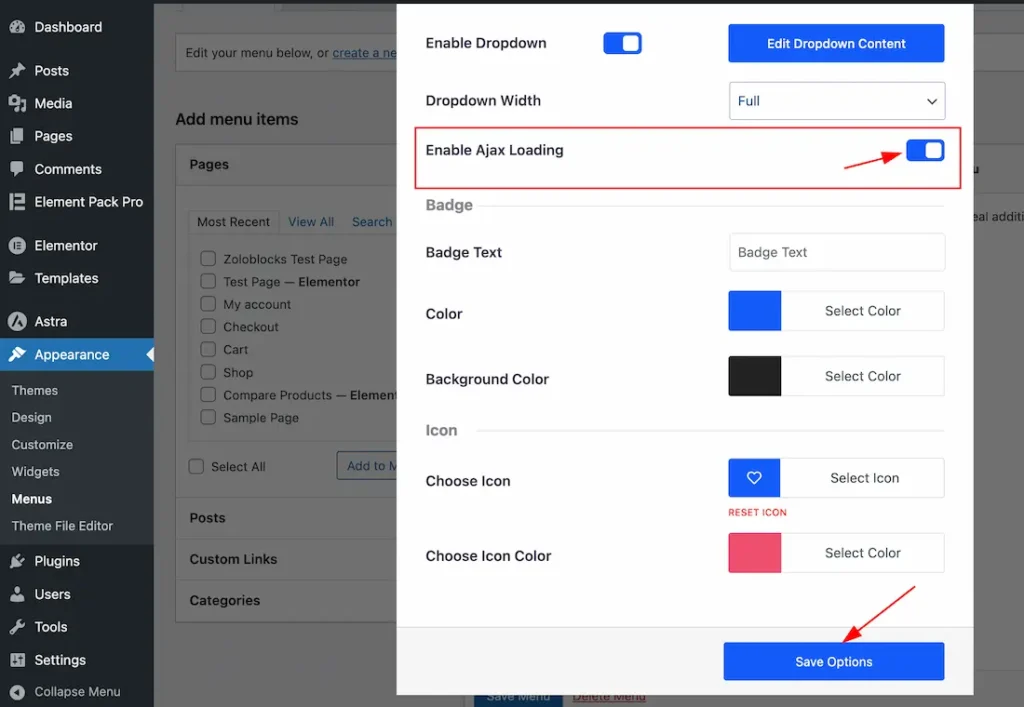The height and width of the screenshot is (707, 1024).
Task: Open Media via its sidebar icon
Action: [x=17, y=104]
